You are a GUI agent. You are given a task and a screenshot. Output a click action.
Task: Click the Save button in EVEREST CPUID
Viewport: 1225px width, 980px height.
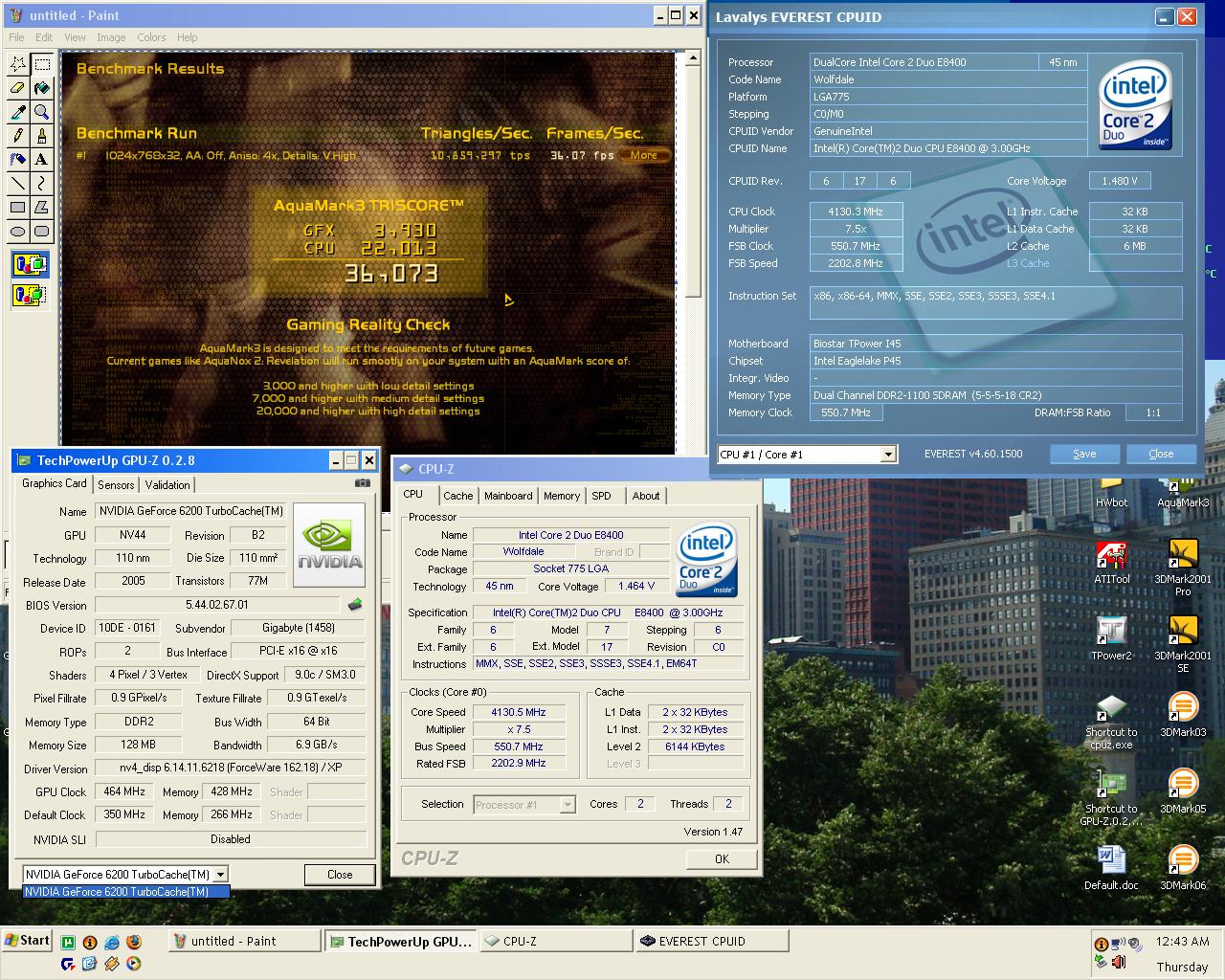click(1084, 454)
